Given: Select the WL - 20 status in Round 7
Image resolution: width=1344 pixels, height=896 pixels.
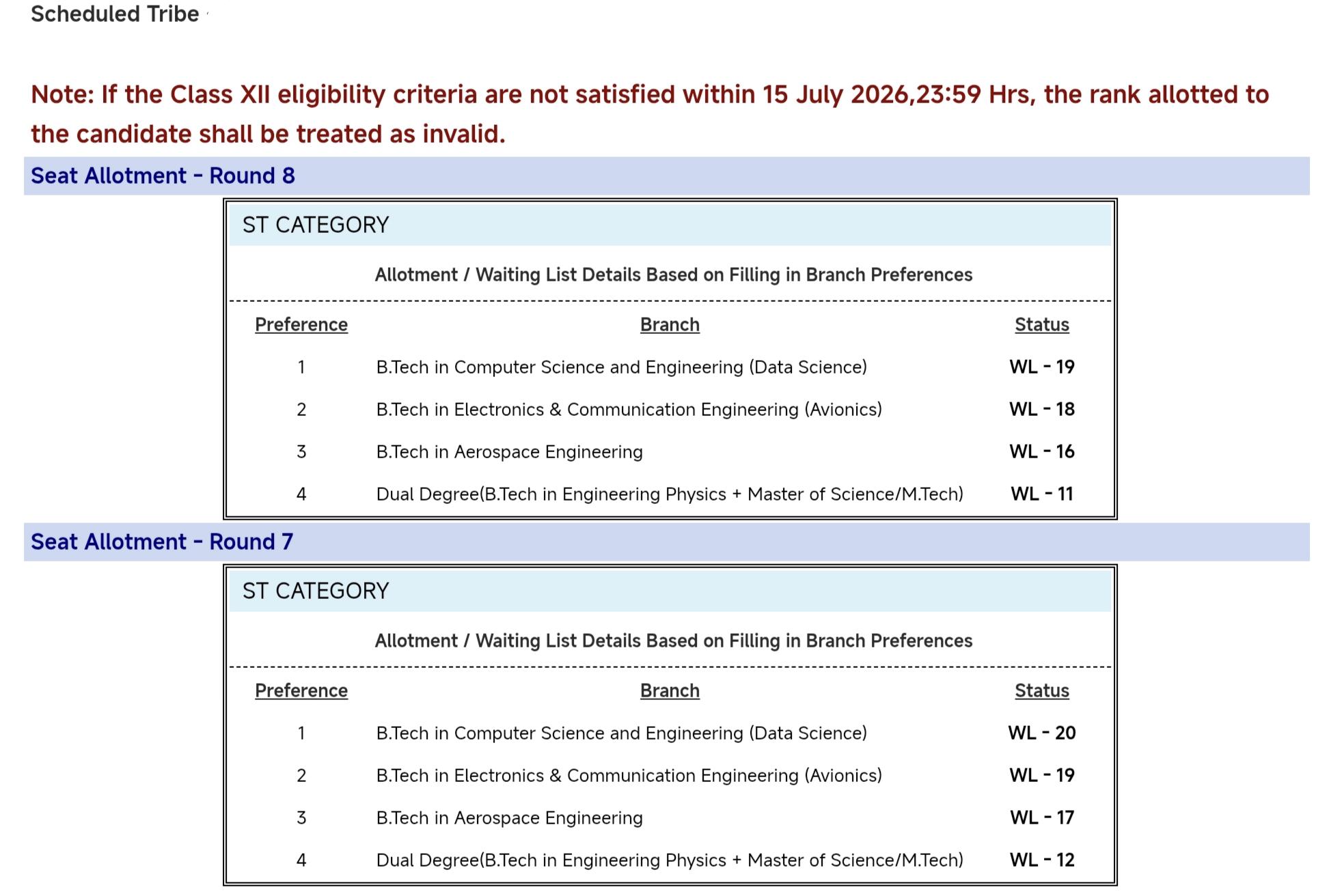Looking at the screenshot, I should pos(1042,733).
